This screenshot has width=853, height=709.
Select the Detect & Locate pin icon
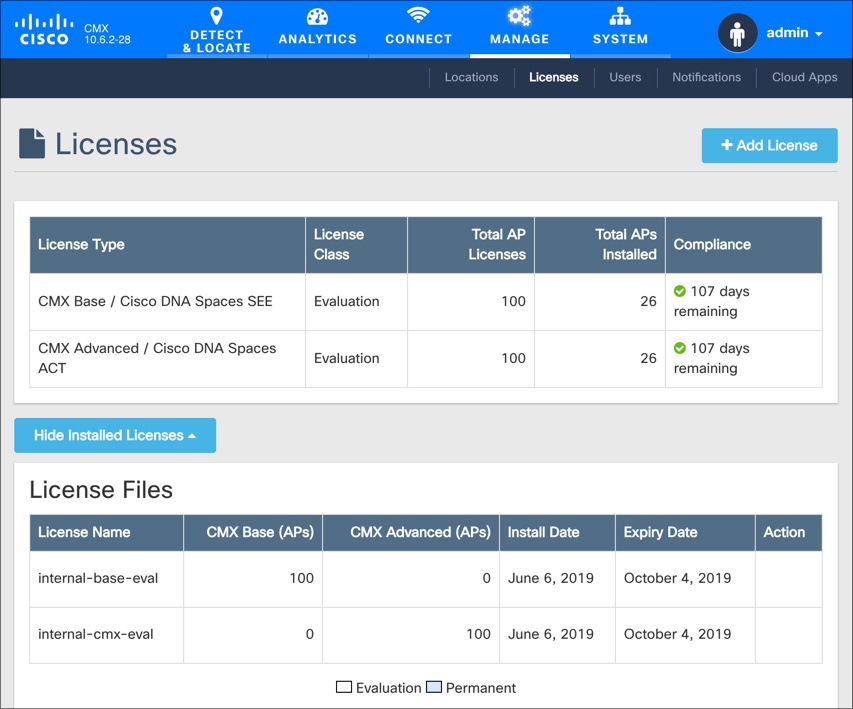click(216, 16)
